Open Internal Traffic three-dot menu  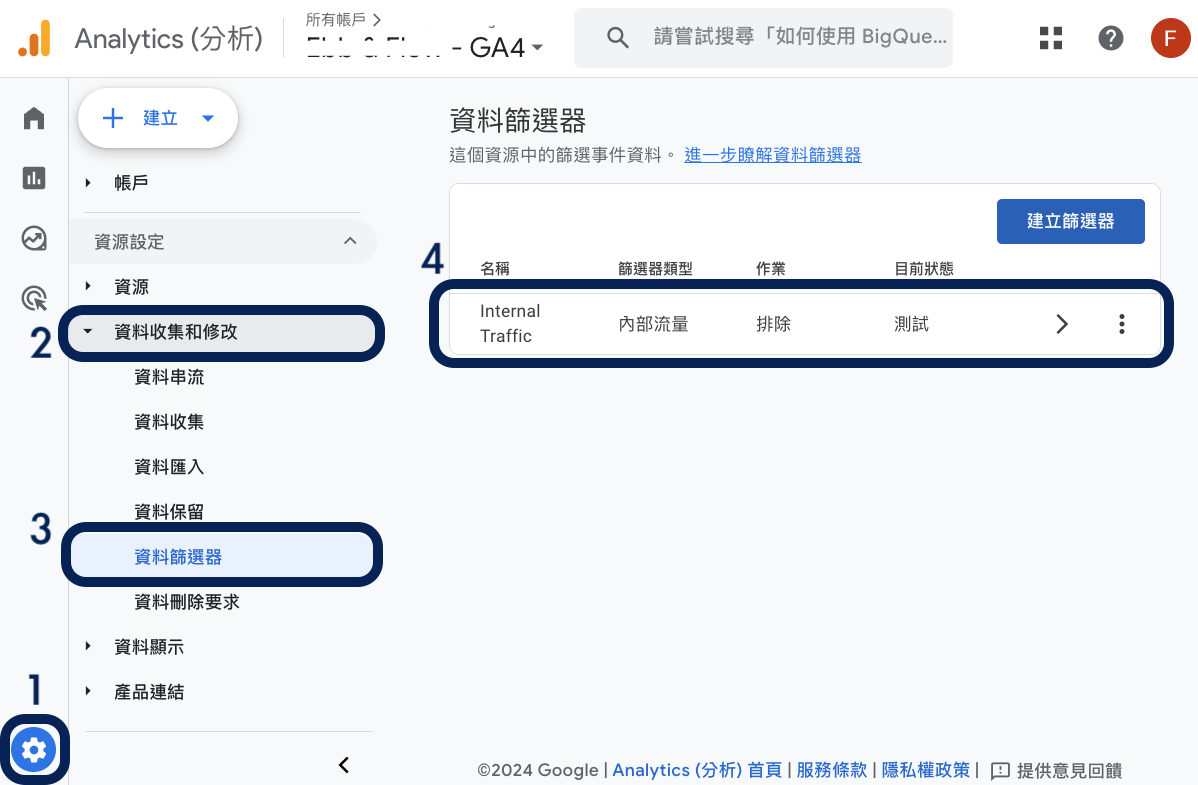click(x=1122, y=324)
